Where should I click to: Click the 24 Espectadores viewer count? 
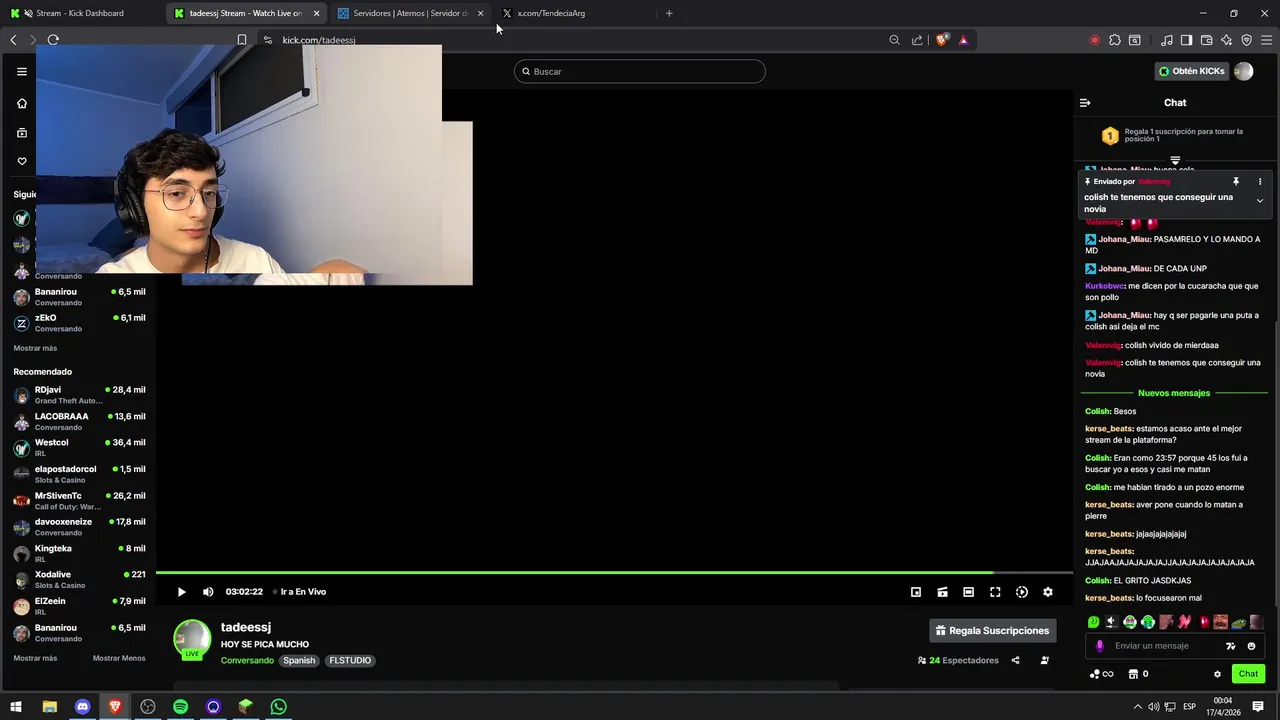(x=959, y=661)
